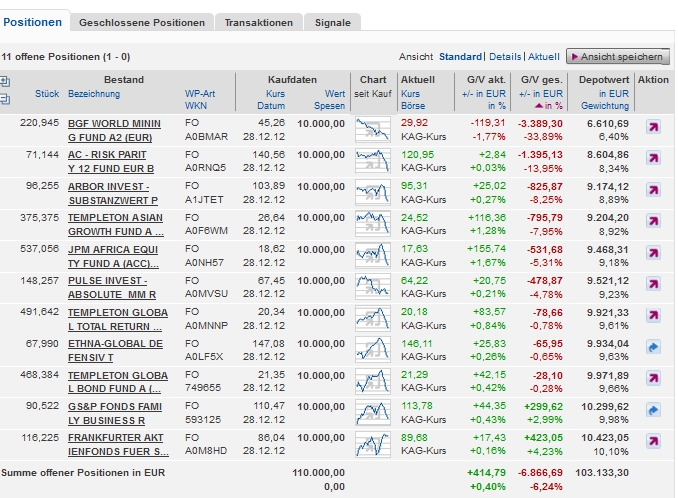
Task: Sort by WKN column header
Action: point(196,106)
